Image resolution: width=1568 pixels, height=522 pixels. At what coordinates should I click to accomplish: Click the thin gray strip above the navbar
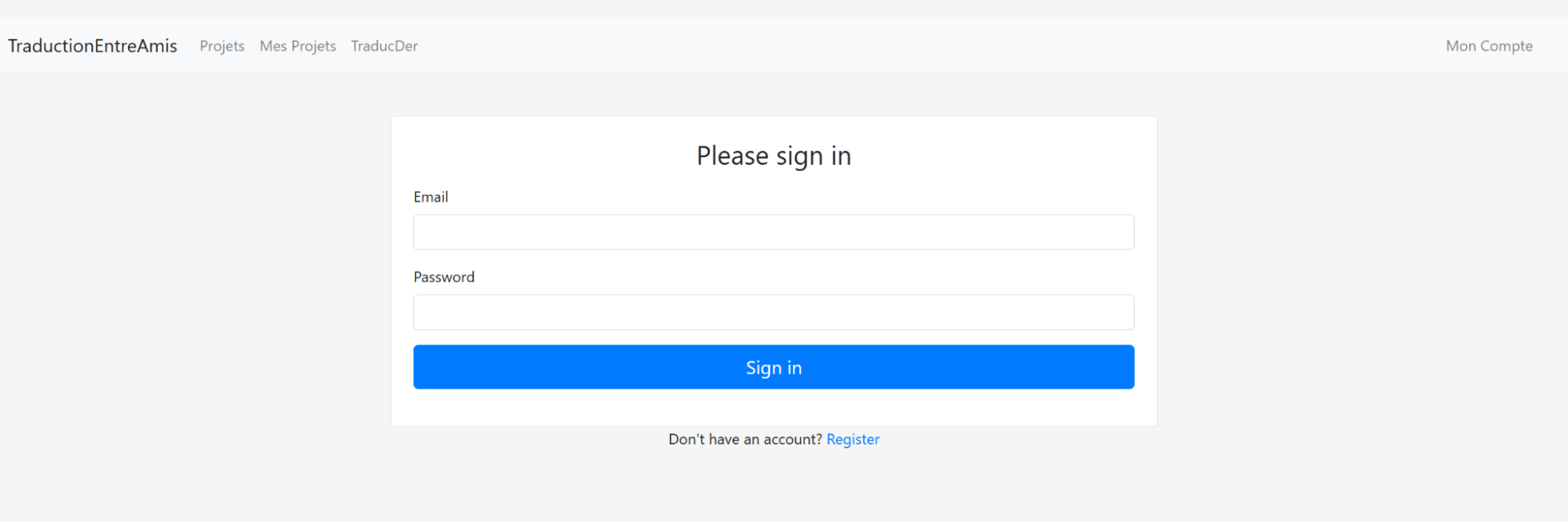click(x=784, y=9)
